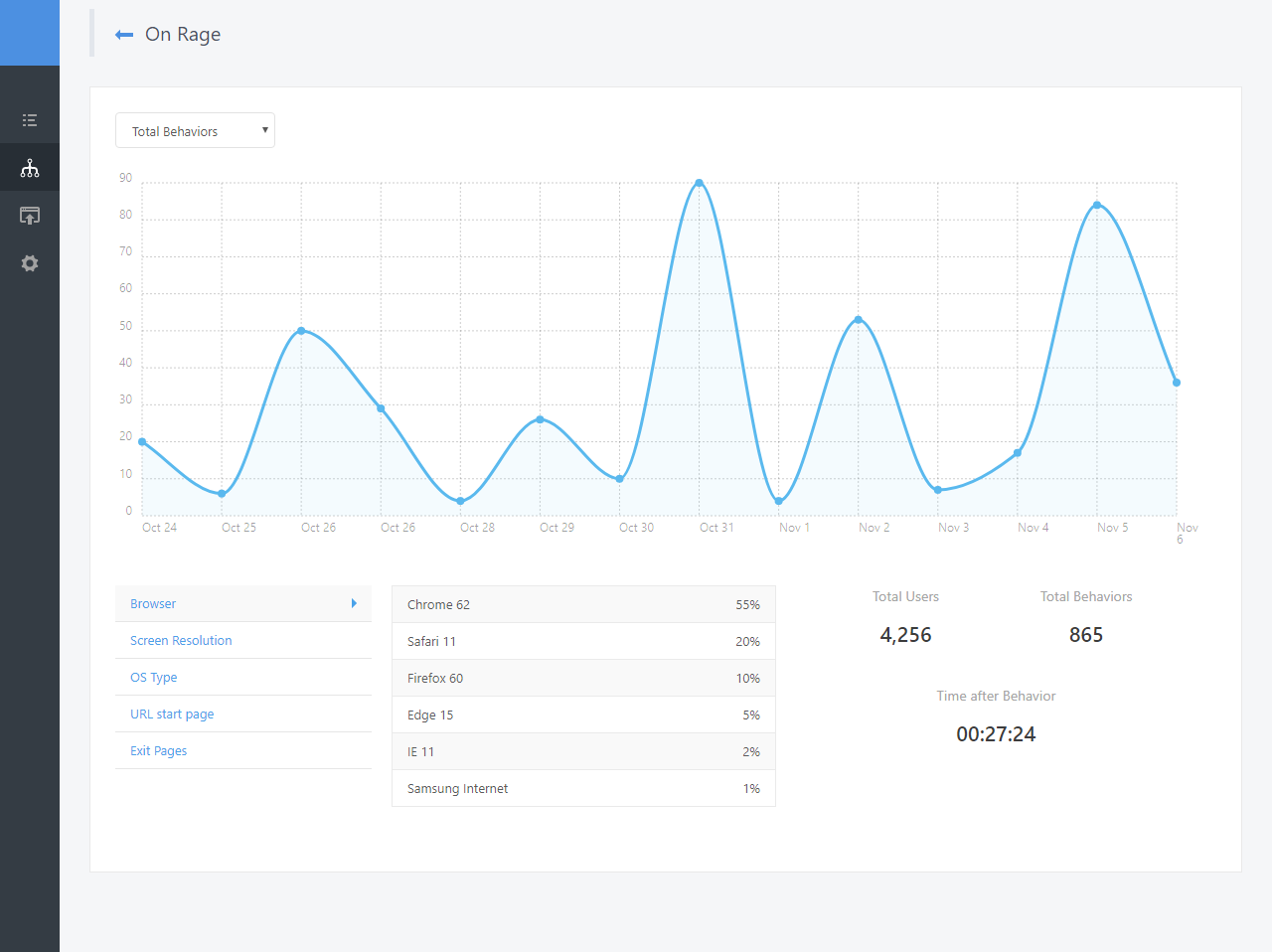Select the Browser tab

pos(243,603)
